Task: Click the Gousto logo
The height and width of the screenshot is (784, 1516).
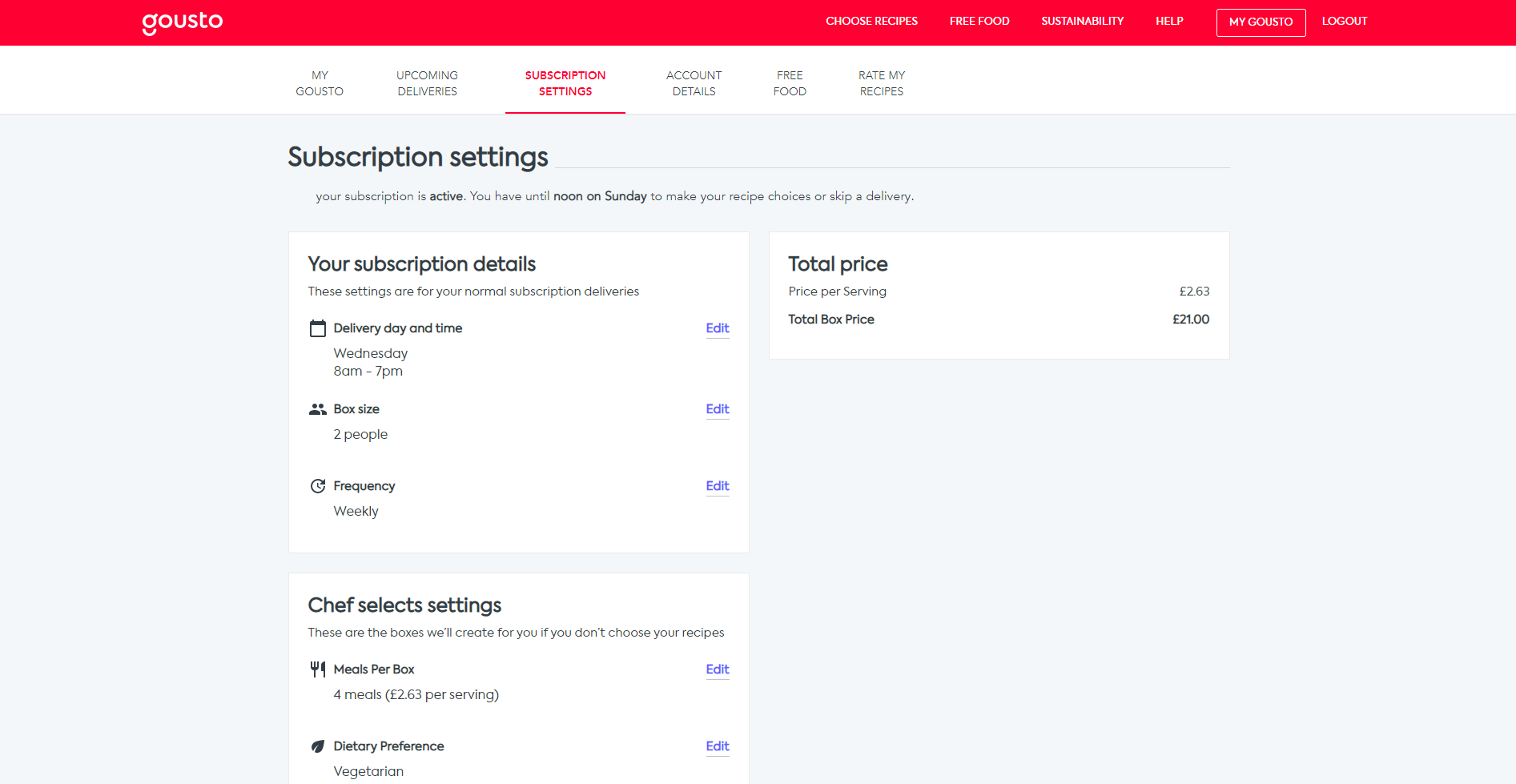Action: click(x=183, y=22)
